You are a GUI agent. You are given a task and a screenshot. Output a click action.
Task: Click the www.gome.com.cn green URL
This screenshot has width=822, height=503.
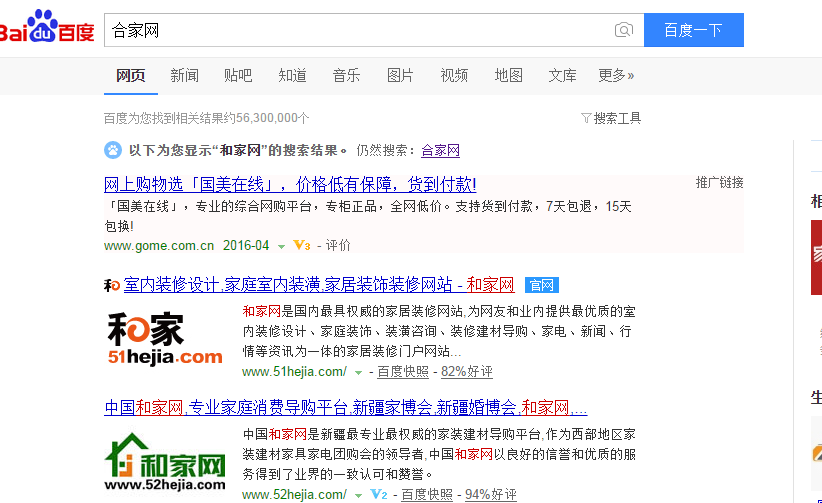point(159,245)
